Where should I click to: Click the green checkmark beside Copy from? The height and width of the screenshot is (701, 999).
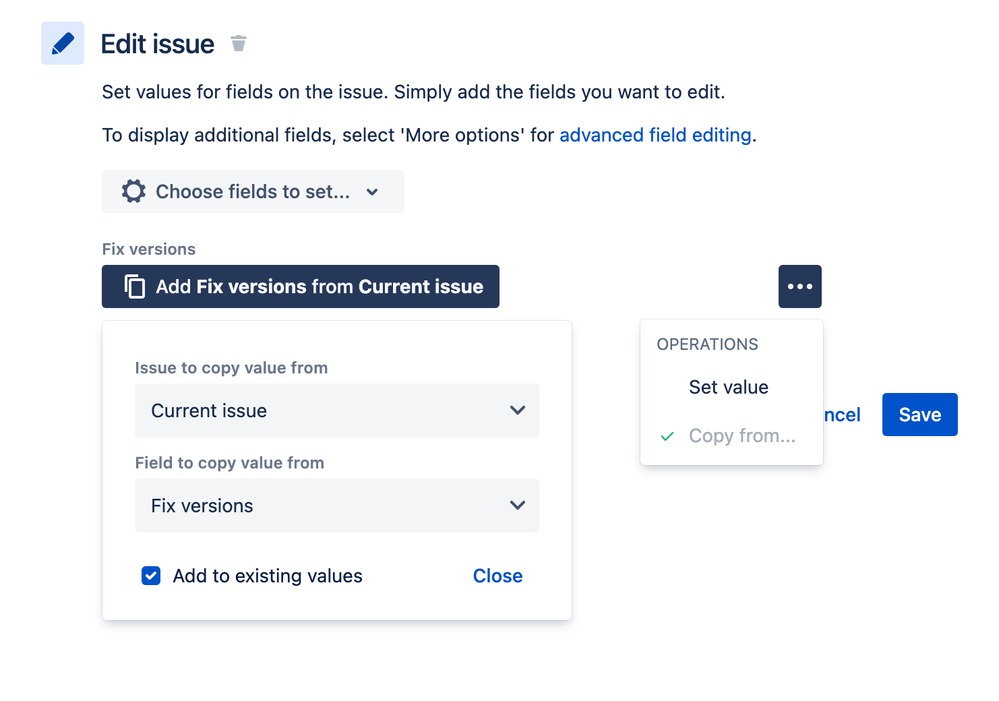coord(667,437)
